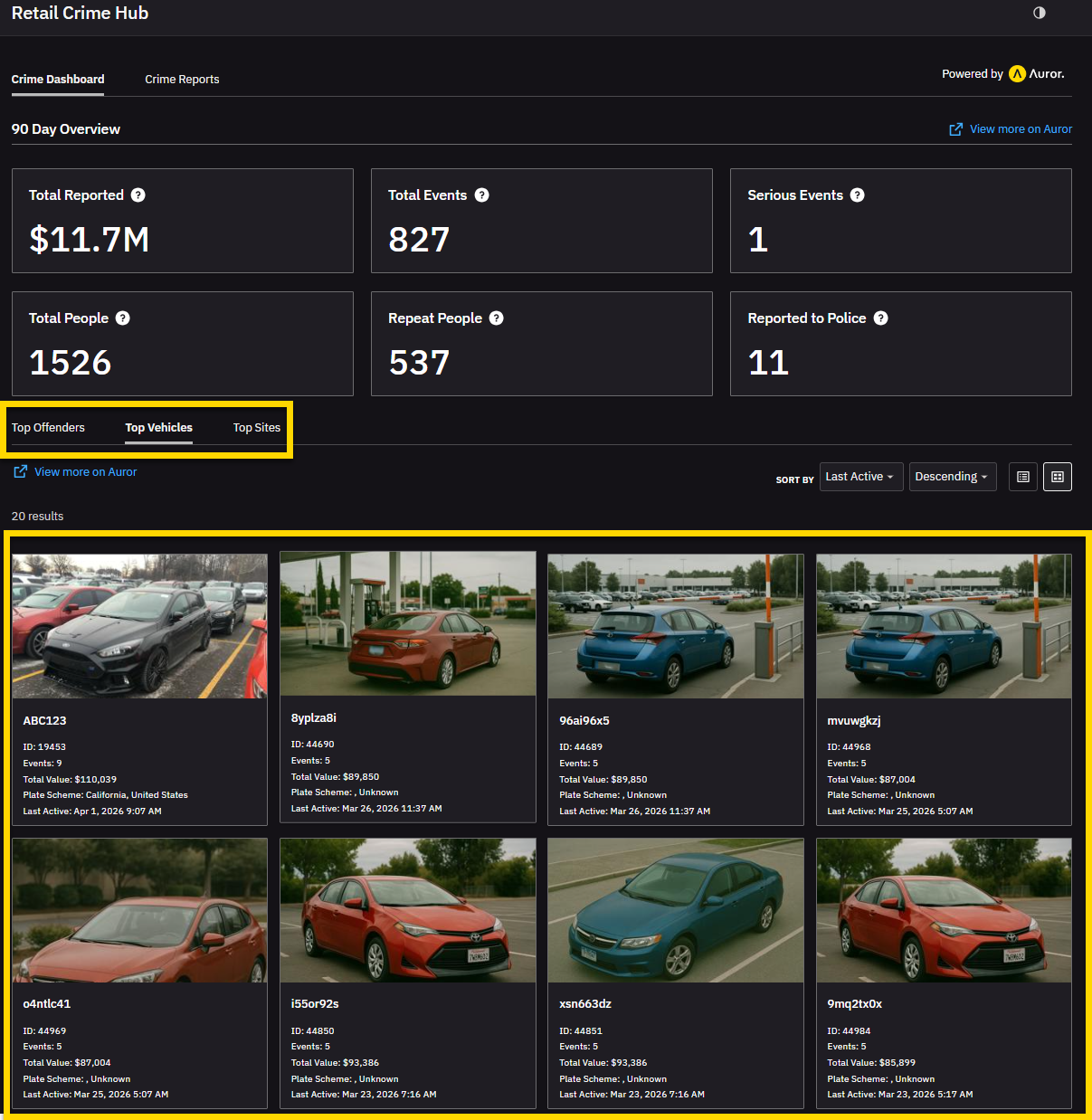
Task: Click the help icon beside Serious Events
Action: pyautogui.click(x=857, y=195)
